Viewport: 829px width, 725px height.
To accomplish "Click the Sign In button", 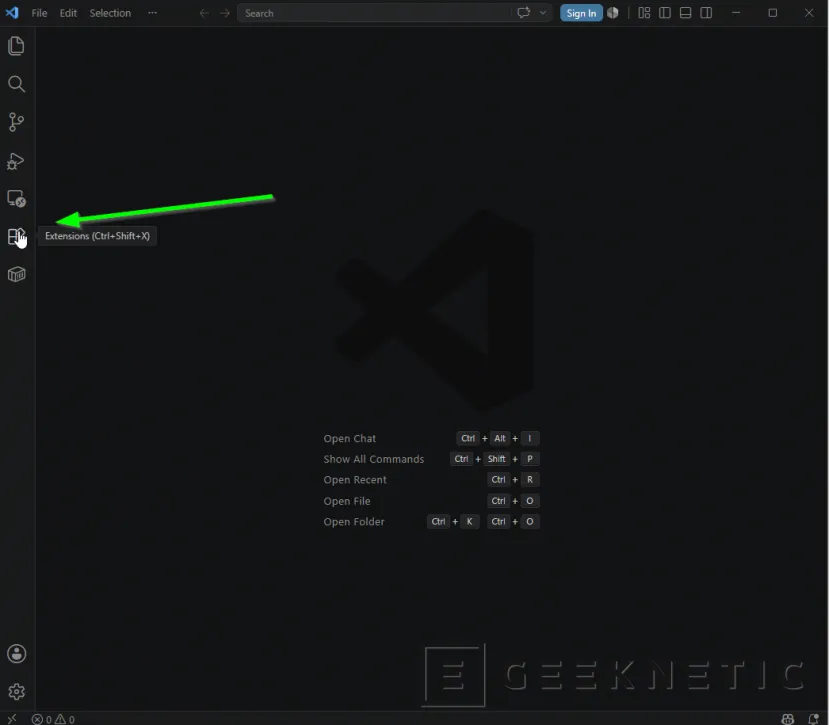I will click(x=581, y=13).
